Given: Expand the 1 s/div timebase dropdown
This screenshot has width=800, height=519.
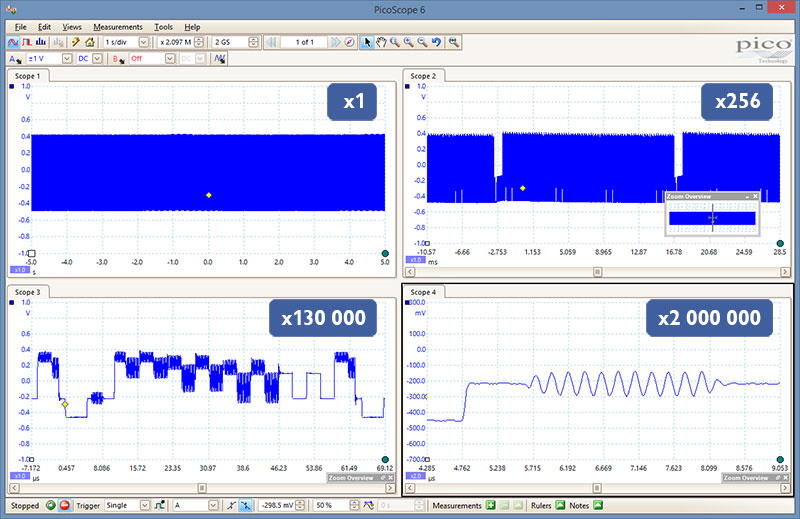Looking at the screenshot, I should coord(144,42).
